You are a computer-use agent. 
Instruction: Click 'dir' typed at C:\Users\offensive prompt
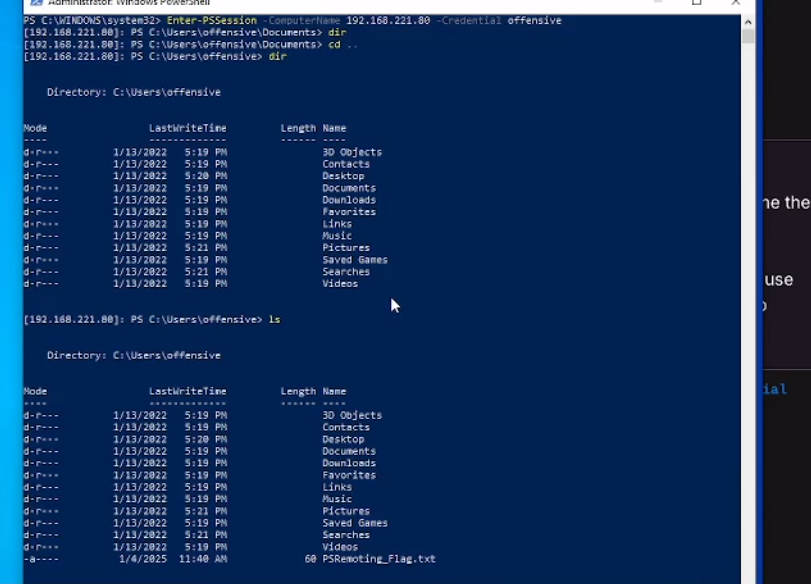(x=277, y=56)
